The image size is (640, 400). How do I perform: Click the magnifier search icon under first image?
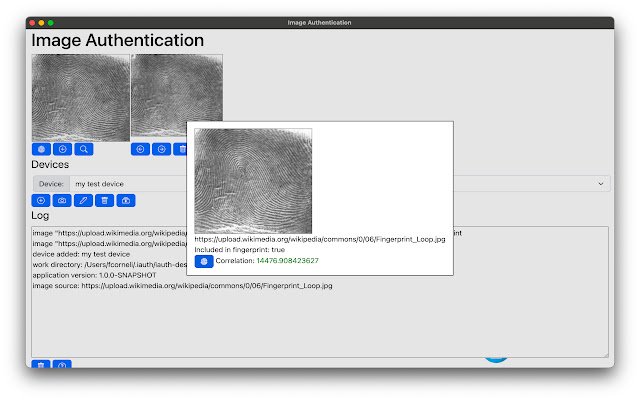84,149
